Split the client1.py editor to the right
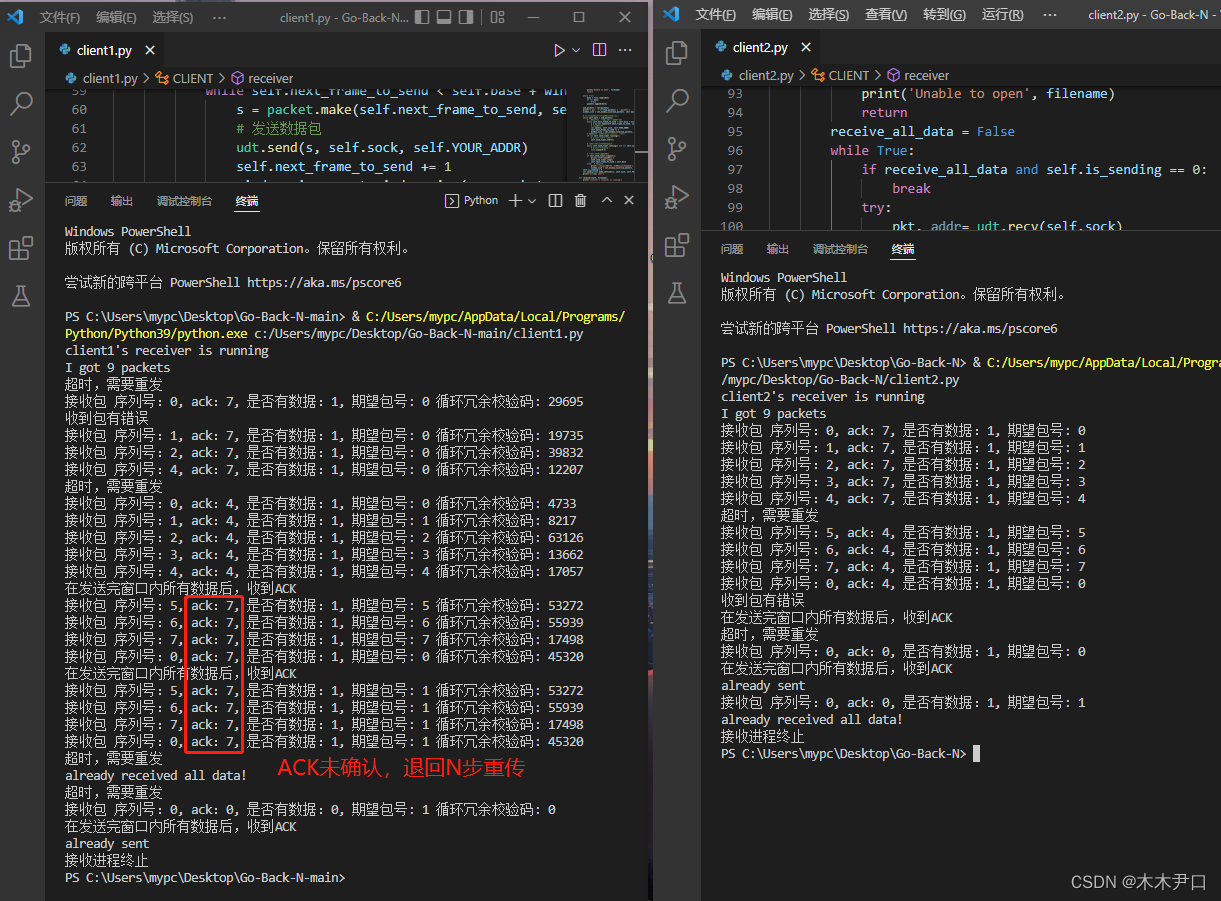This screenshot has height=901, width=1221. (600, 50)
